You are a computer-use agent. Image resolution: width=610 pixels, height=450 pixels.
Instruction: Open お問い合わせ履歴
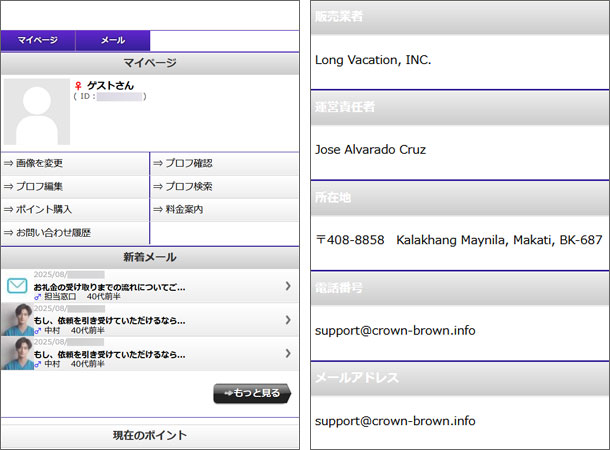pos(48,233)
